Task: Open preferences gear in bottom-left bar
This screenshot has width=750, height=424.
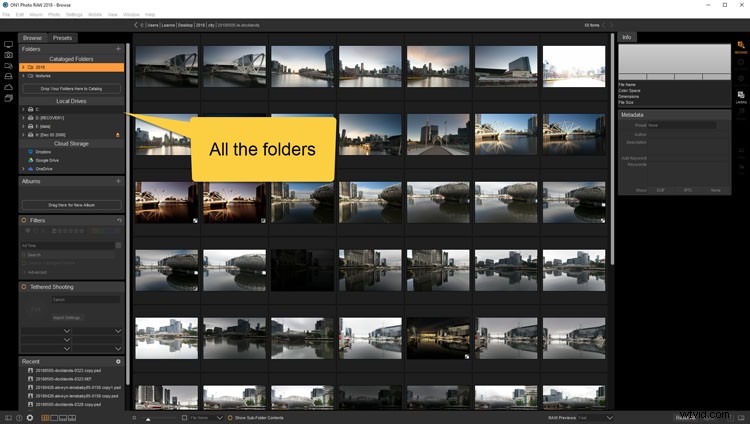Action: 30,418
